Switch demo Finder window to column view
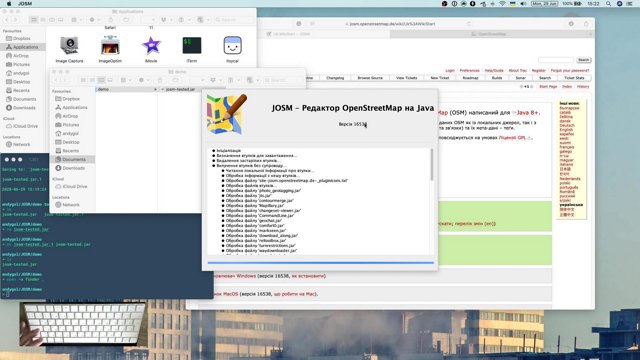This screenshot has width=640, height=360. pos(101,80)
